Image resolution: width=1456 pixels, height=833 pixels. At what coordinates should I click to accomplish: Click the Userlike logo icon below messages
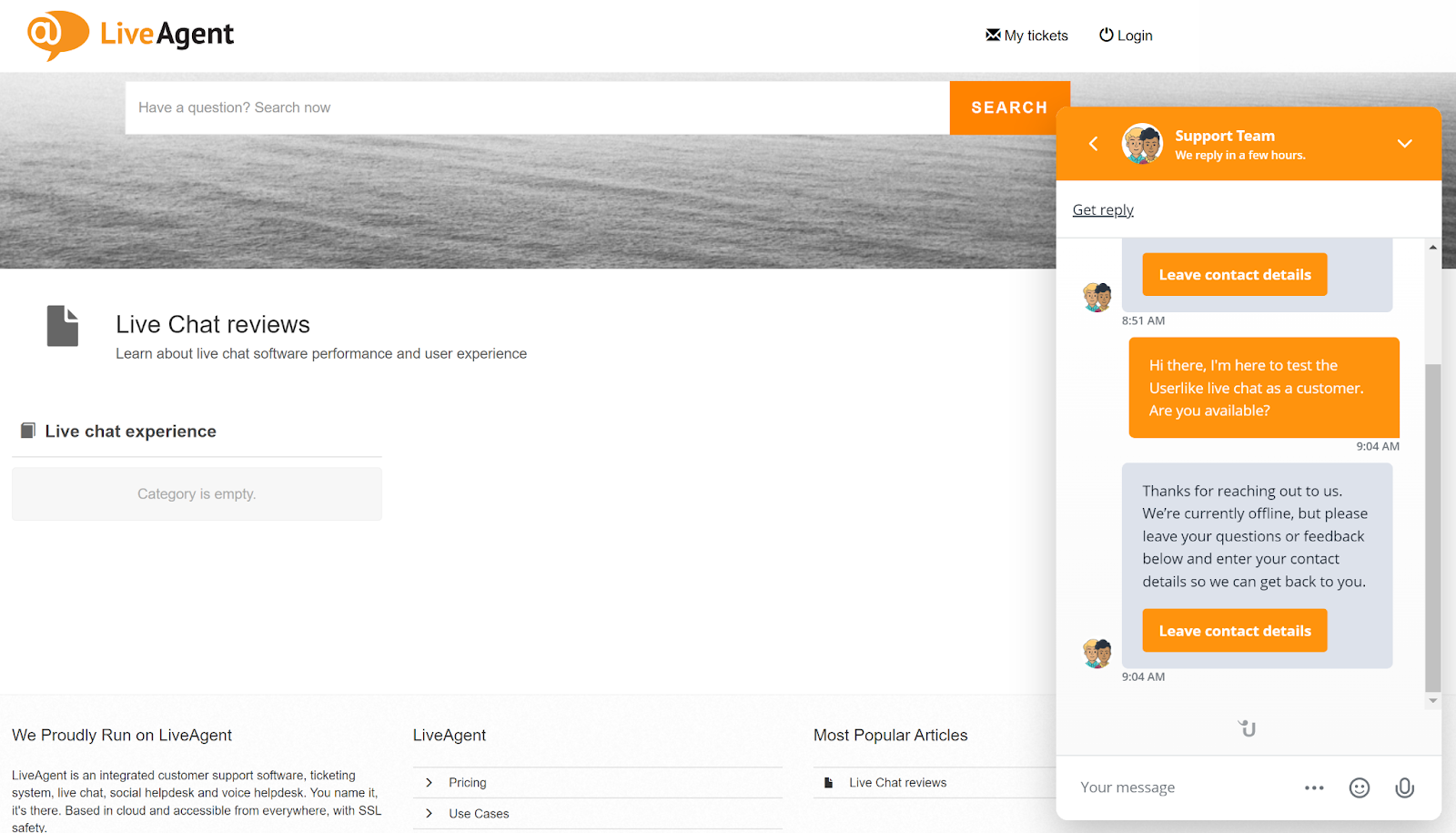[x=1248, y=728]
